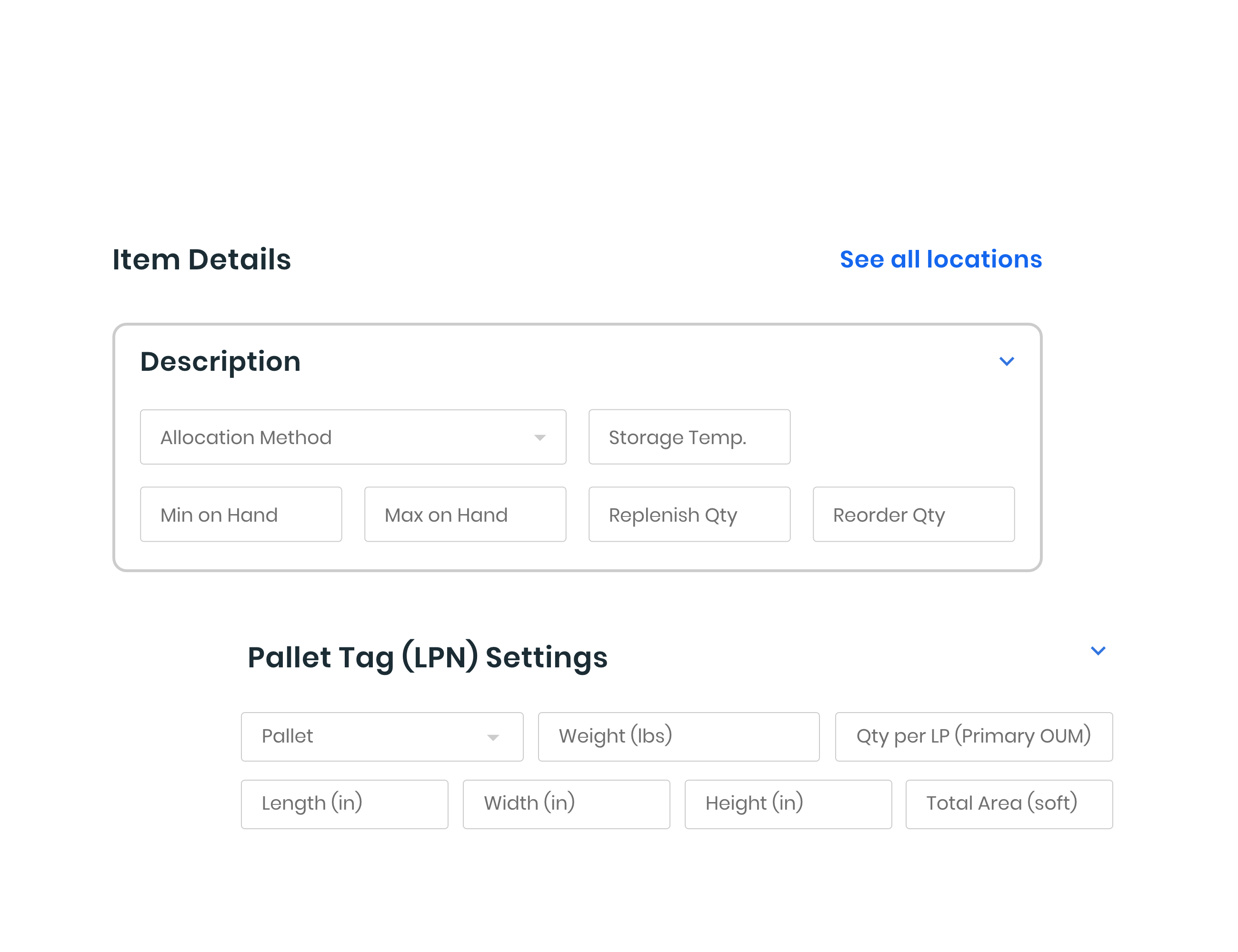
Task: Collapse the Description section chevron
Action: click(x=1006, y=362)
